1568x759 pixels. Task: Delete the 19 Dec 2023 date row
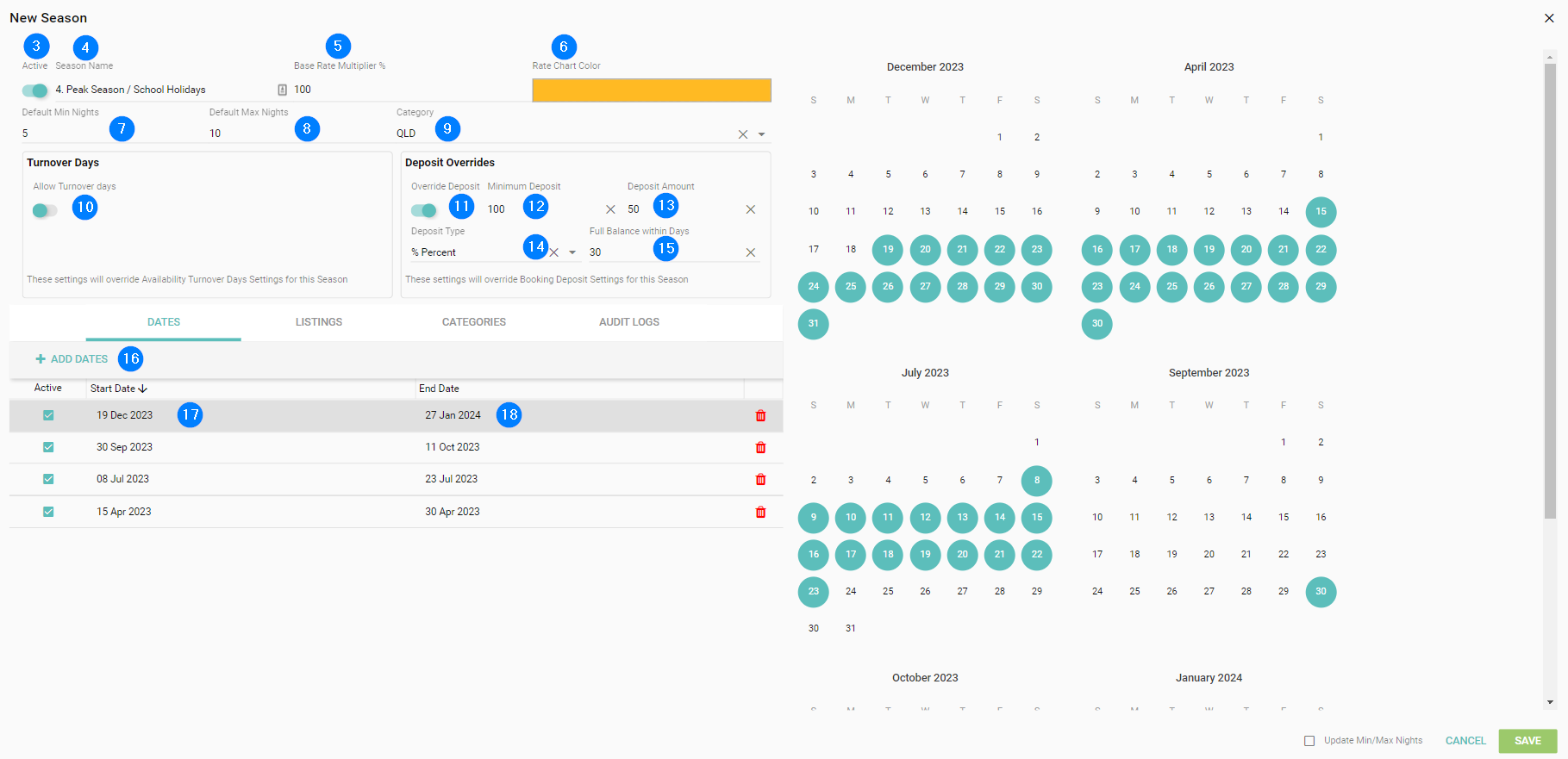760,416
